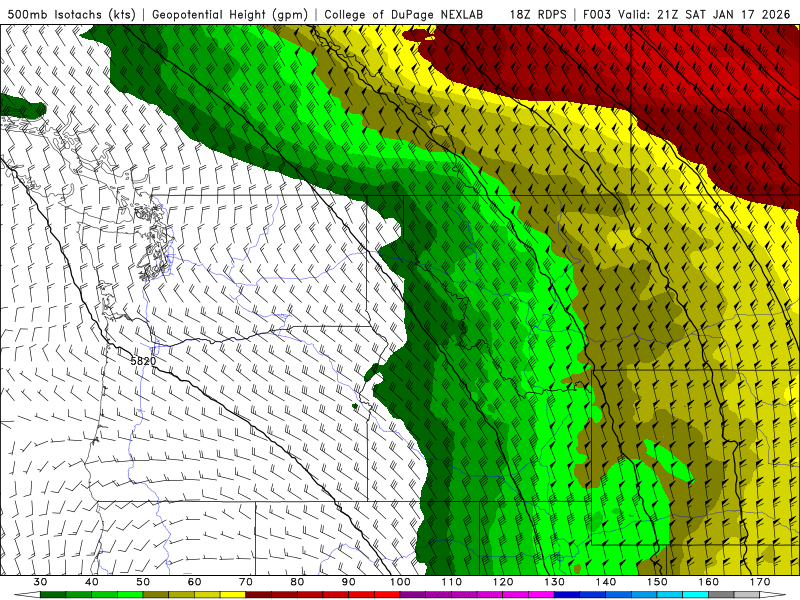Click the 70 knot legend label

pyautogui.click(x=246, y=582)
